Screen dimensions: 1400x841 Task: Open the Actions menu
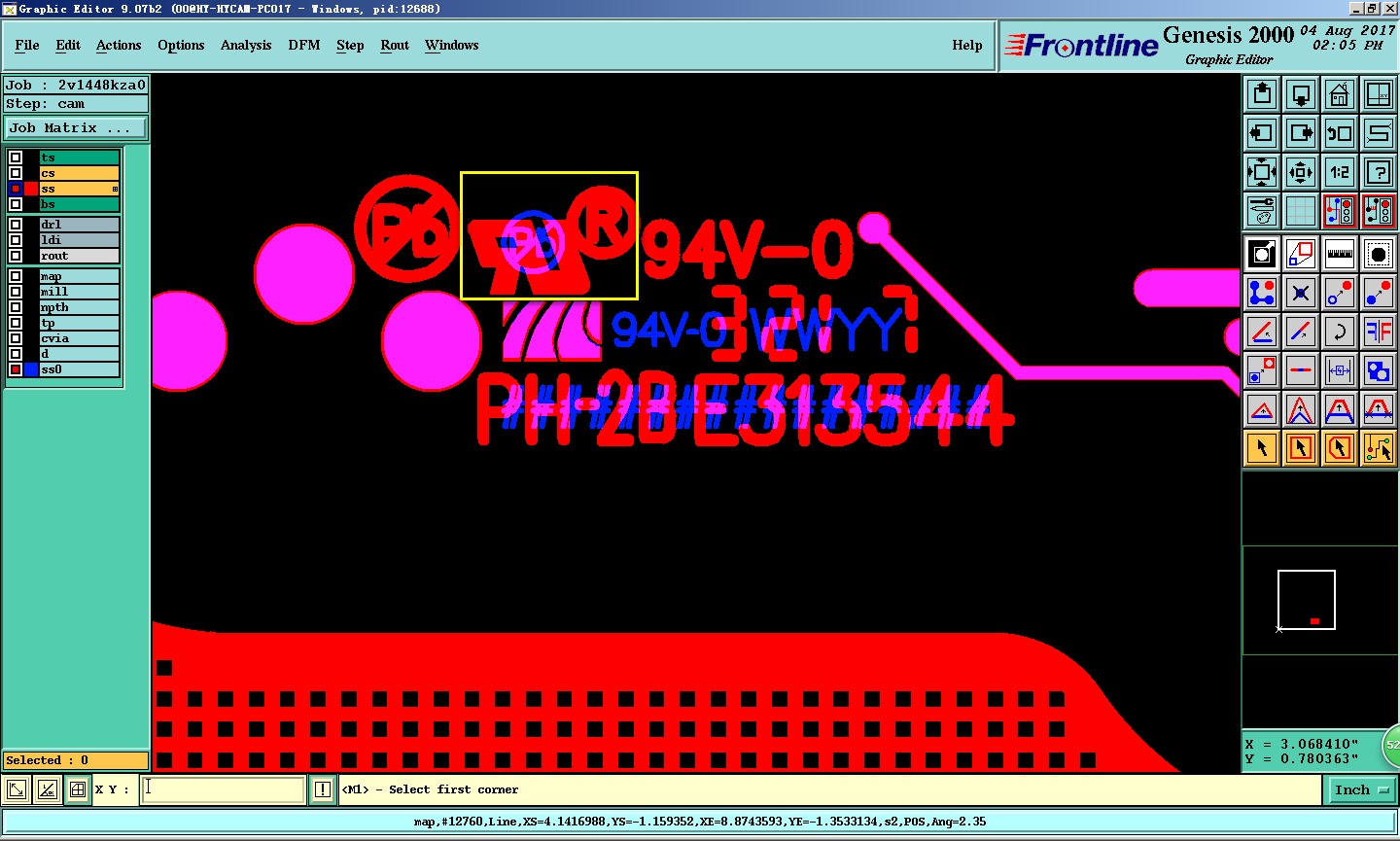(x=119, y=45)
